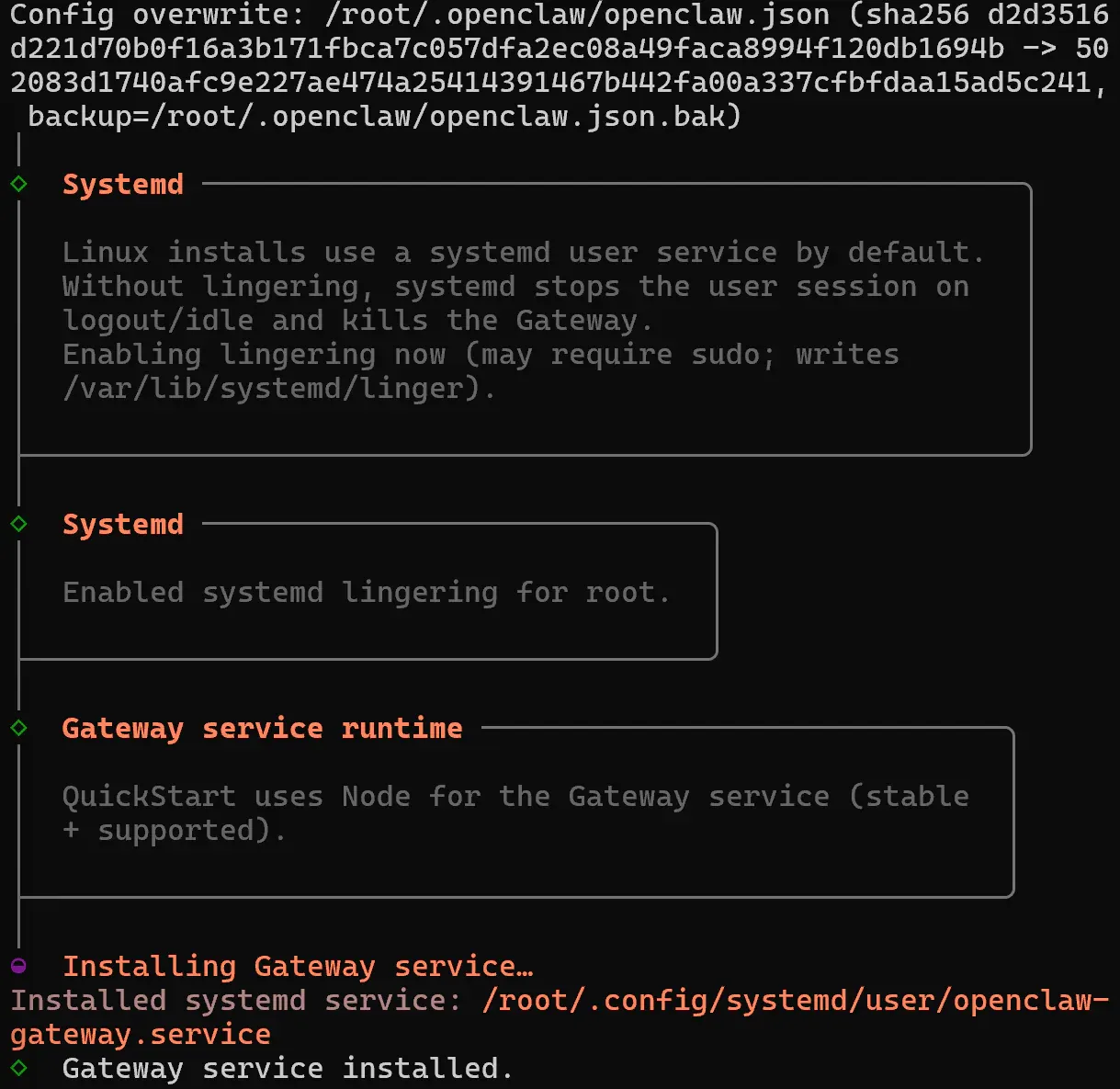Click the green diamond beside second Systemd heading
The image size is (1120, 1089).
pos(18,524)
